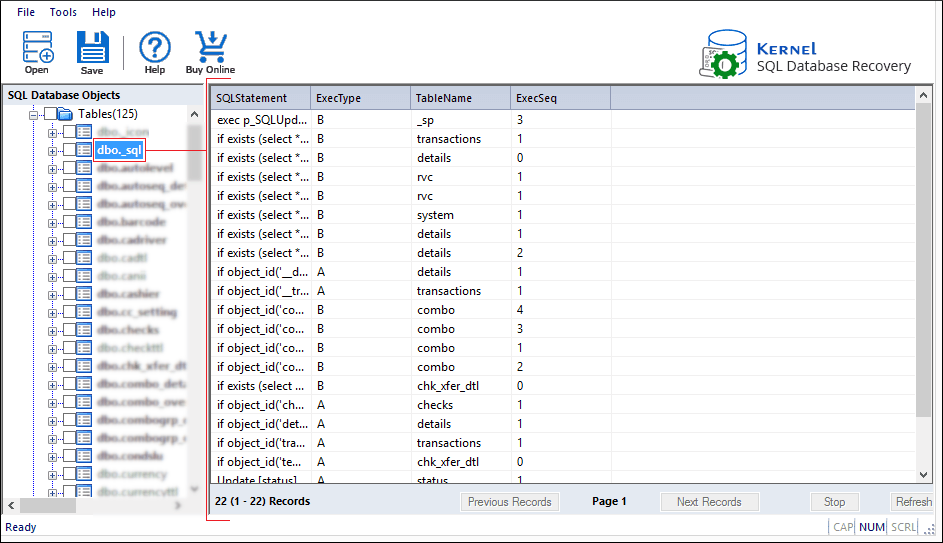Viewport: 943px width, 543px height.
Task: Select the 'exec p_SQLUpd...' statement cell
Action: pyautogui.click(x=262, y=120)
